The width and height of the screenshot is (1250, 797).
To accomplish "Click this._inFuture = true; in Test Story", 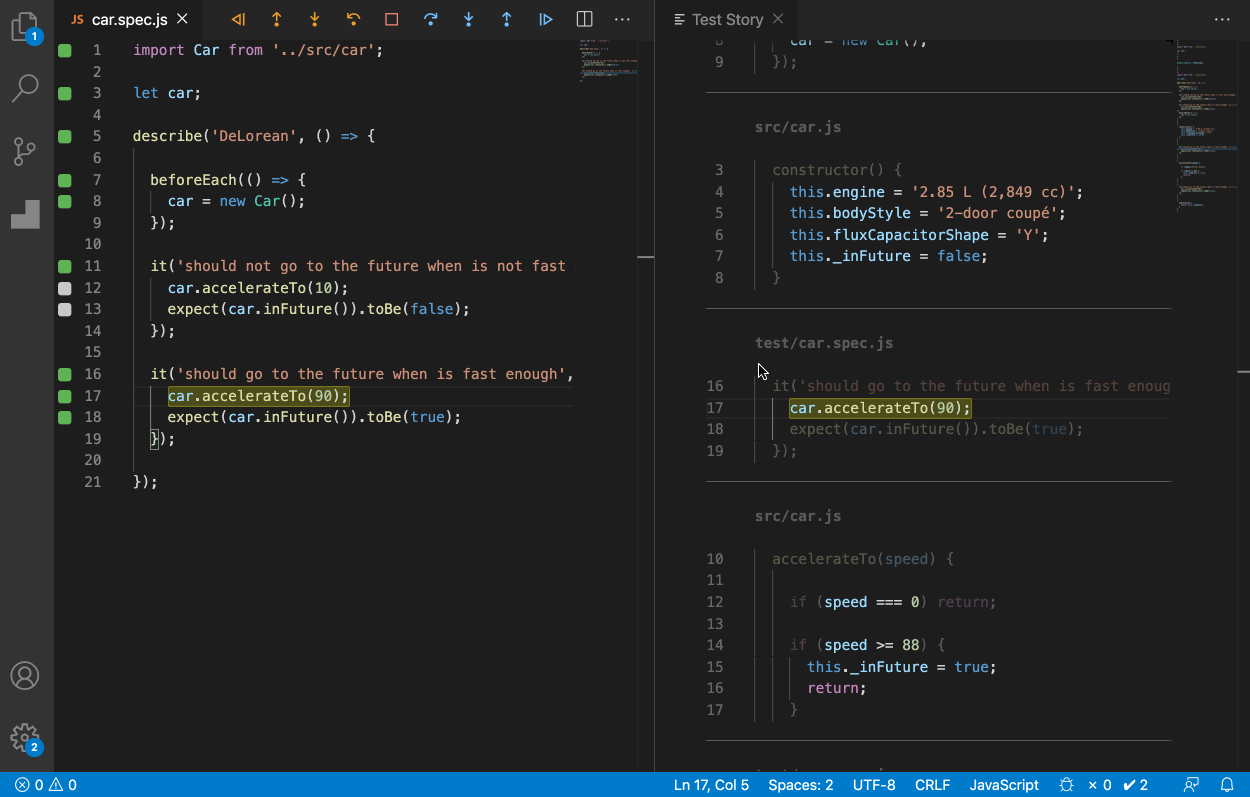I will (902, 667).
